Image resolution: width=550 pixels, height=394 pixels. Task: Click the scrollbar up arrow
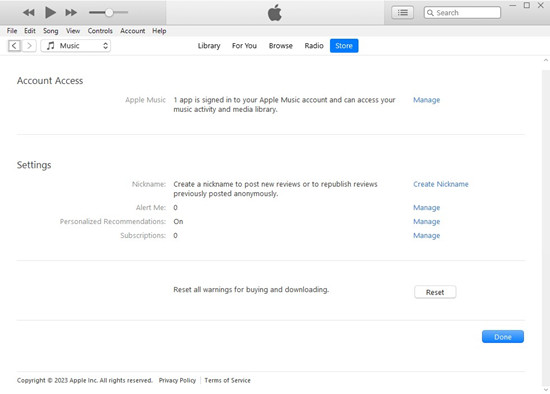click(546, 60)
